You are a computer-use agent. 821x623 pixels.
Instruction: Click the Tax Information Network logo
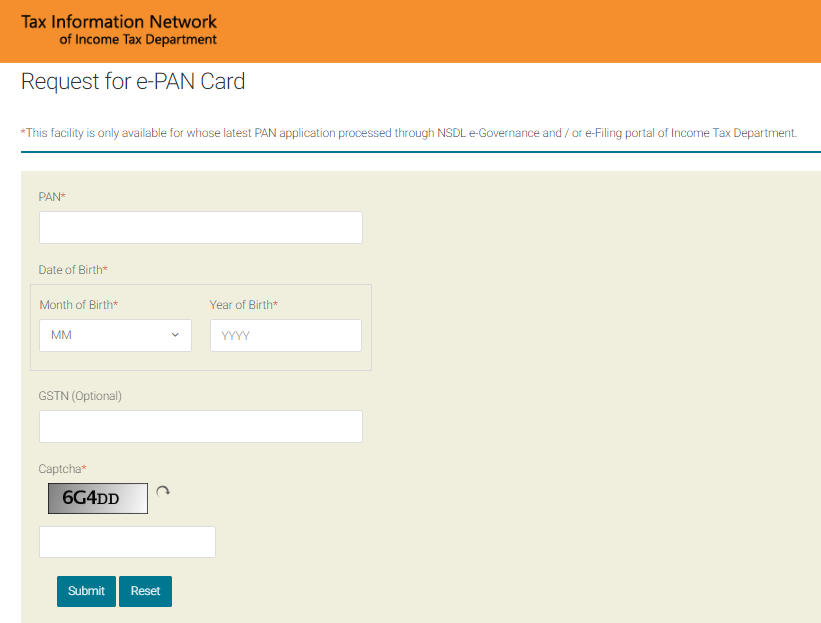[119, 30]
